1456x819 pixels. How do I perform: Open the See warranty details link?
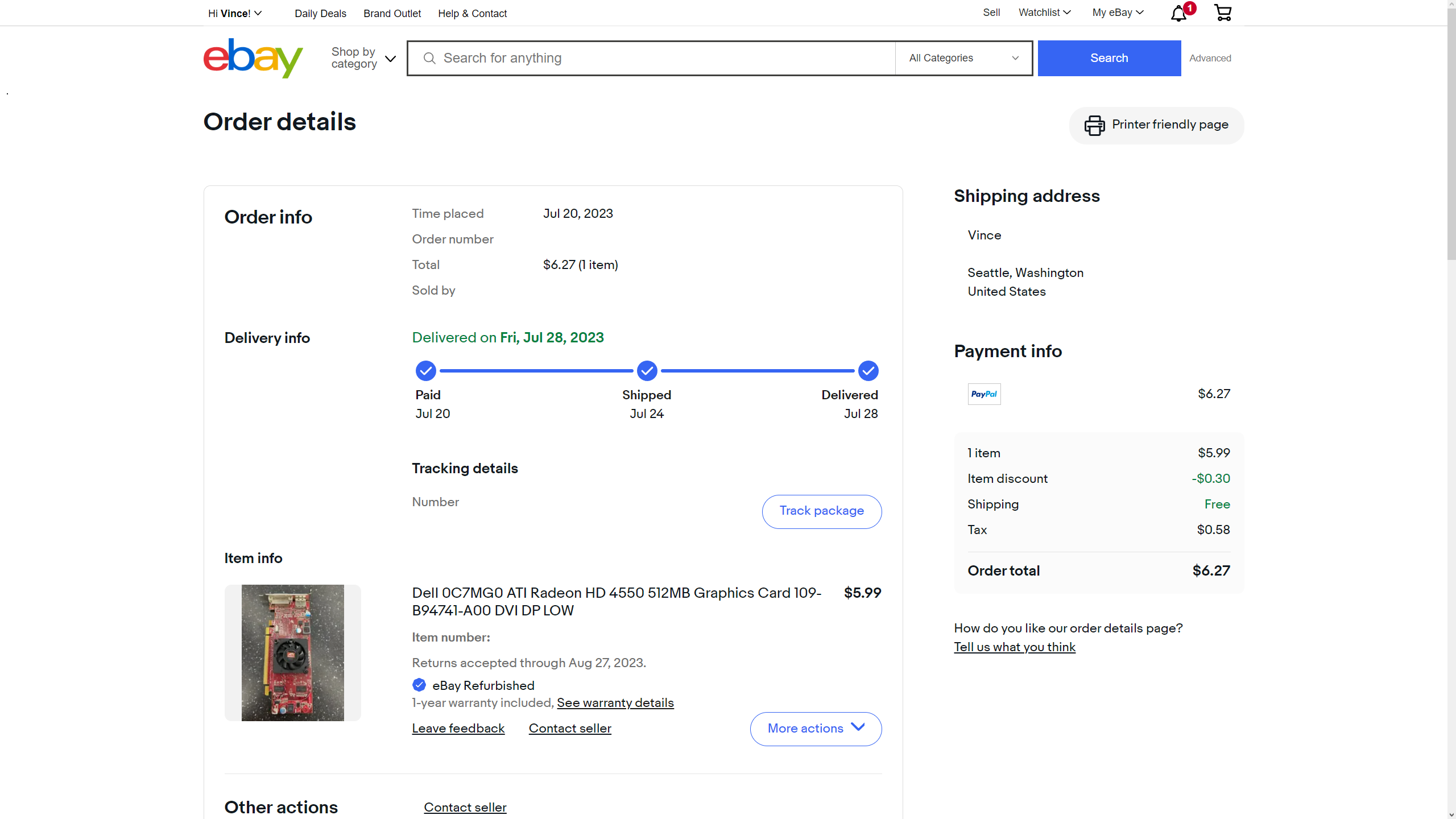click(x=615, y=703)
